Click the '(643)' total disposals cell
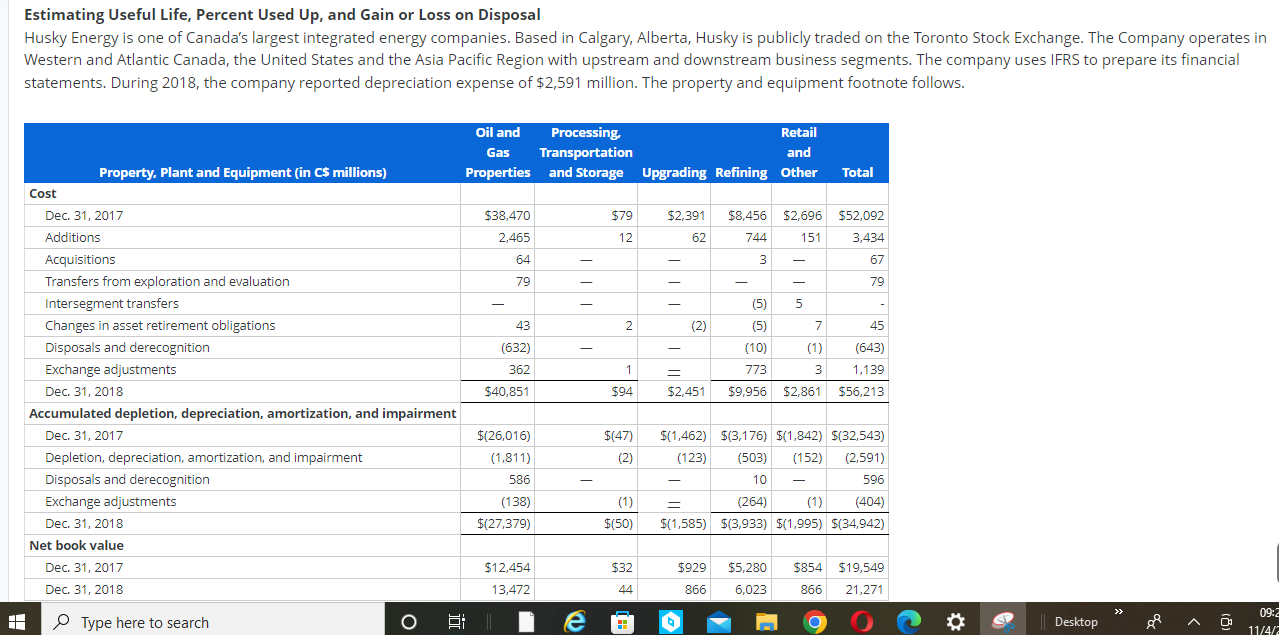 click(x=869, y=347)
